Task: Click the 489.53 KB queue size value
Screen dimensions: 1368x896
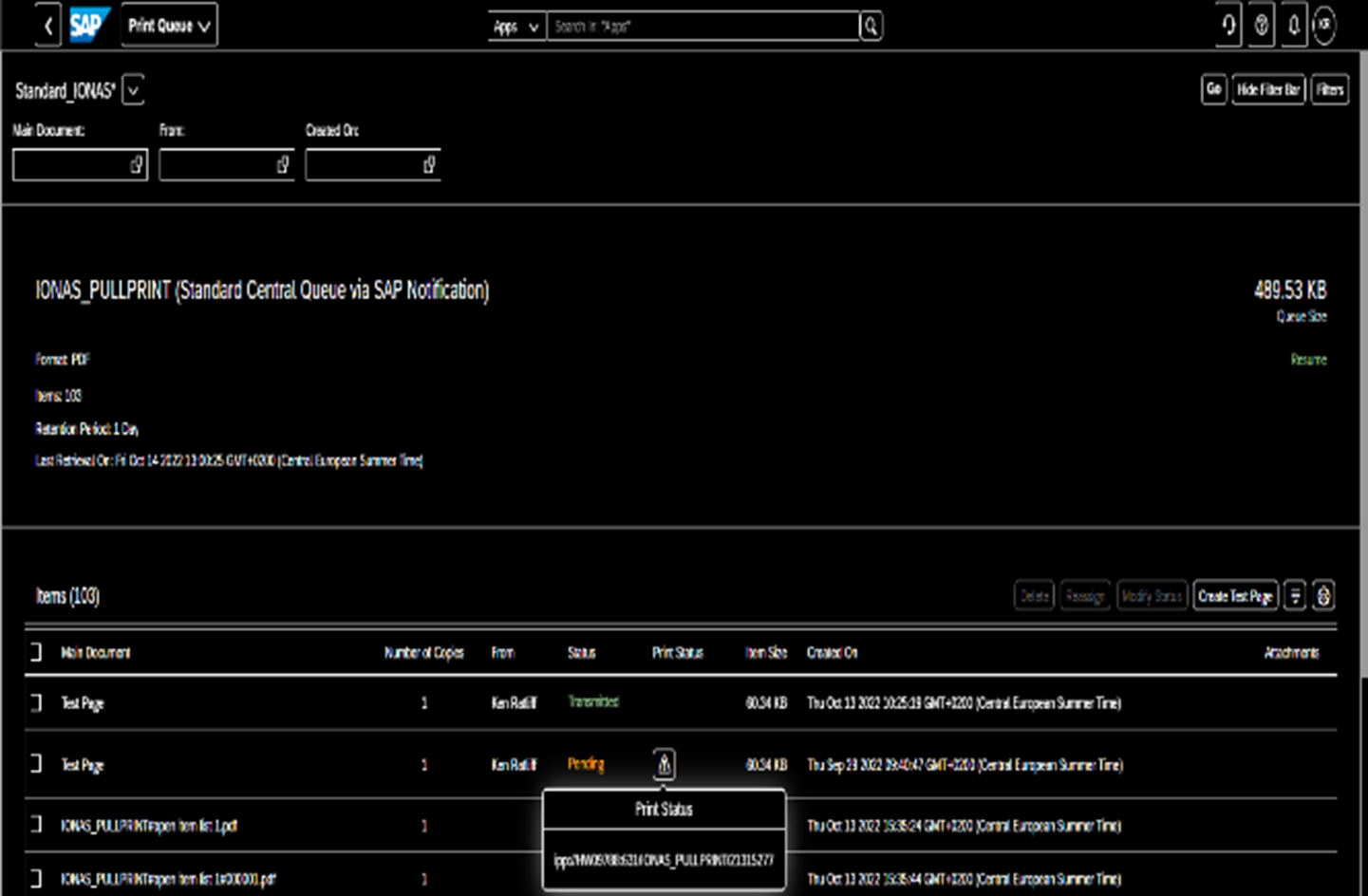Action: click(1290, 290)
